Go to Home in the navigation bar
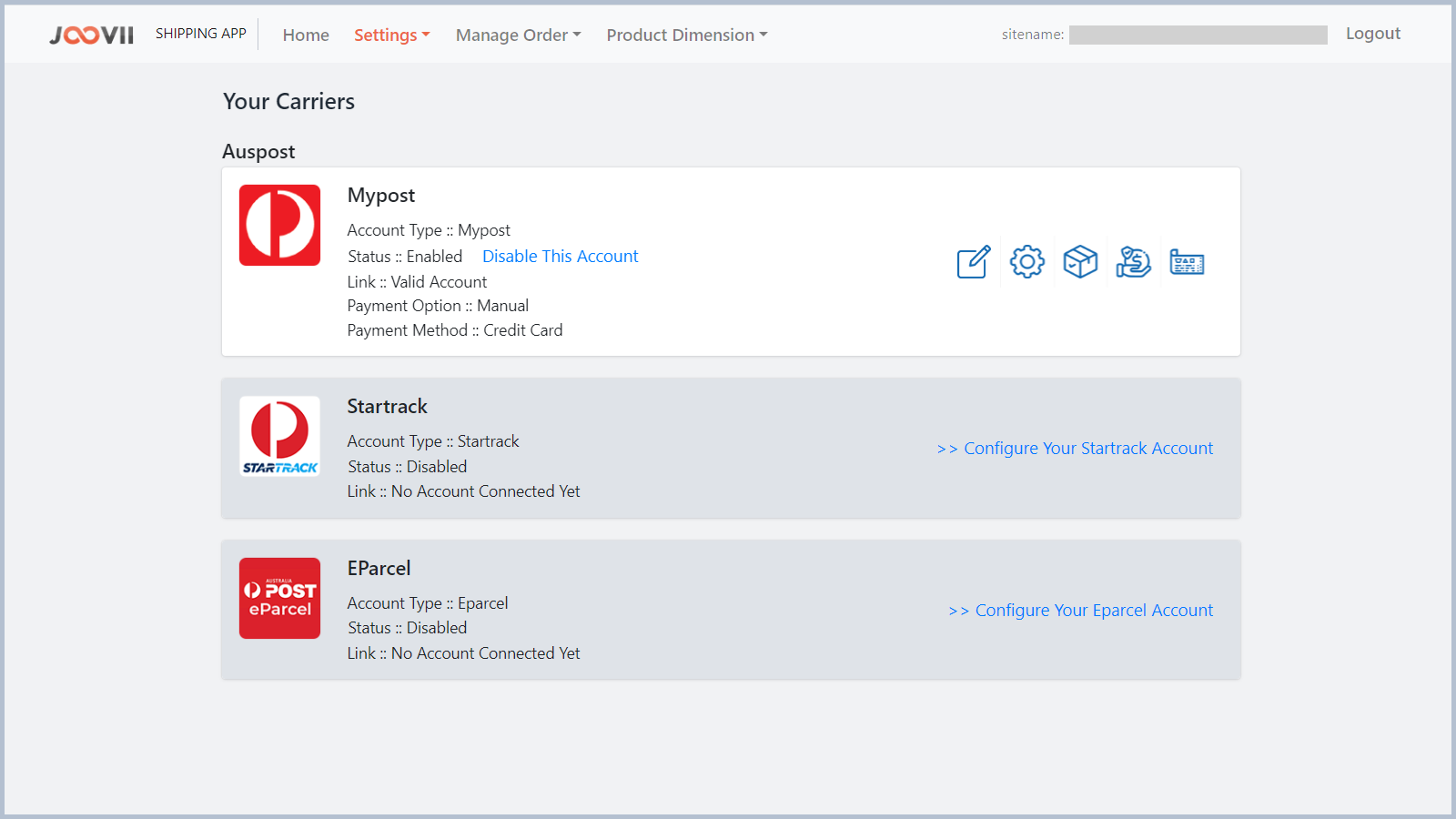This screenshot has width=1456, height=819. [306, 35]
